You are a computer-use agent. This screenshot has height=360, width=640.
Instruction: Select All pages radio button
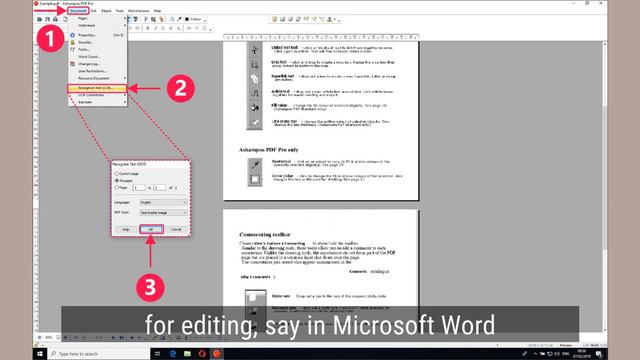pyautogui.click(x=117, y=180)
